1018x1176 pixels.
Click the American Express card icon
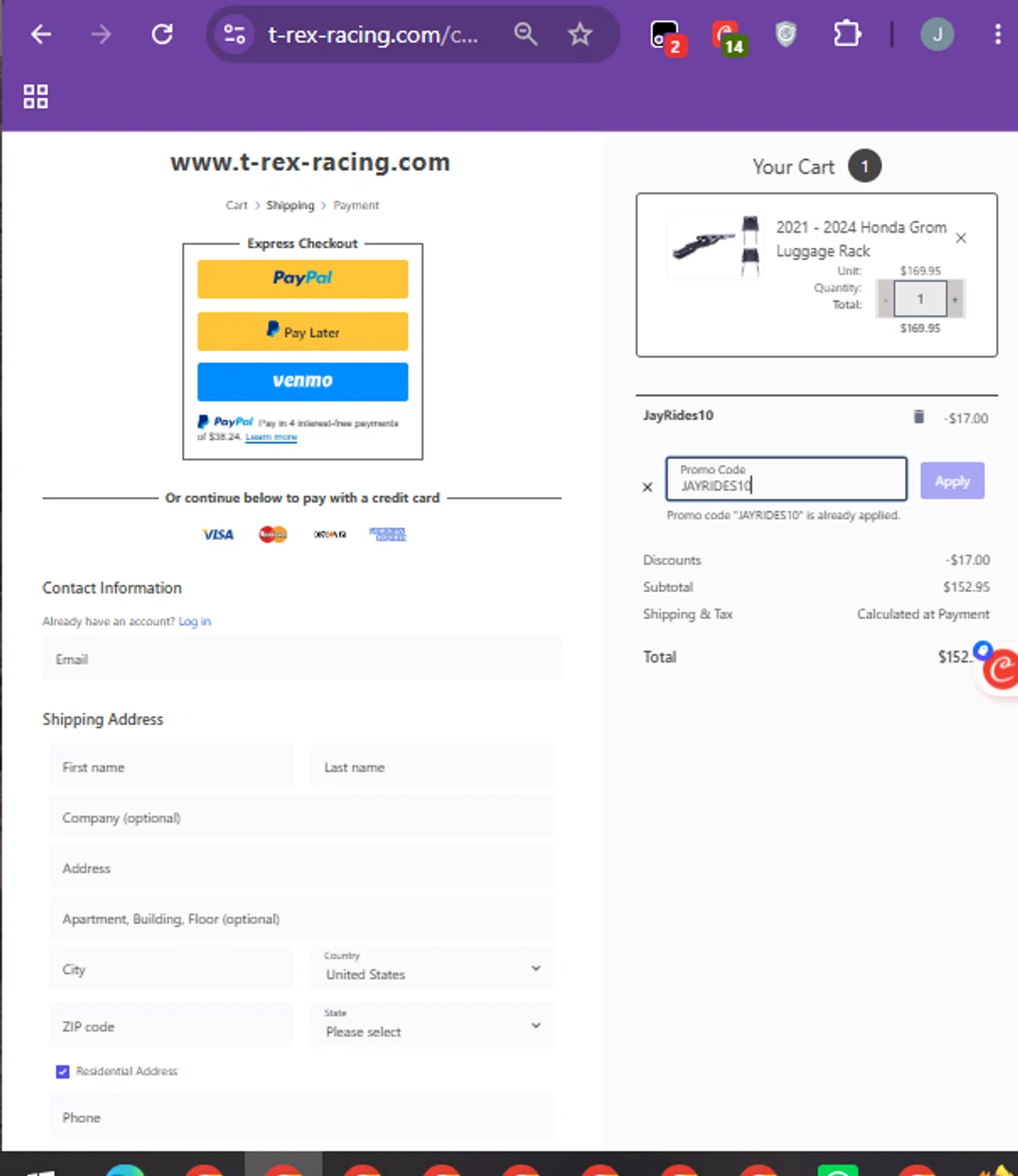(x=387, y=535)
